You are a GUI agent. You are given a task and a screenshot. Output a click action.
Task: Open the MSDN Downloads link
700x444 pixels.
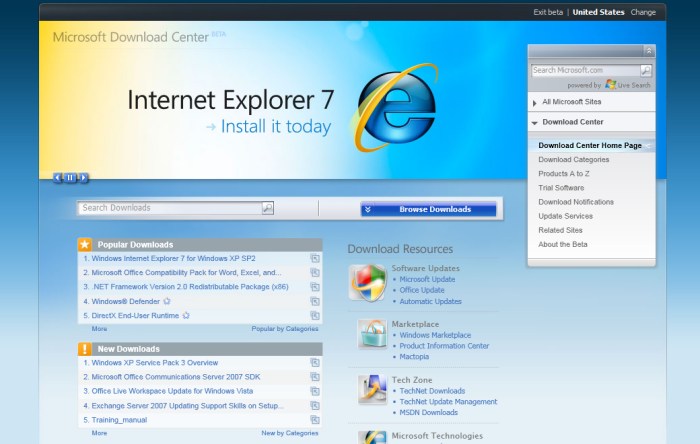[x=429, y=412]
